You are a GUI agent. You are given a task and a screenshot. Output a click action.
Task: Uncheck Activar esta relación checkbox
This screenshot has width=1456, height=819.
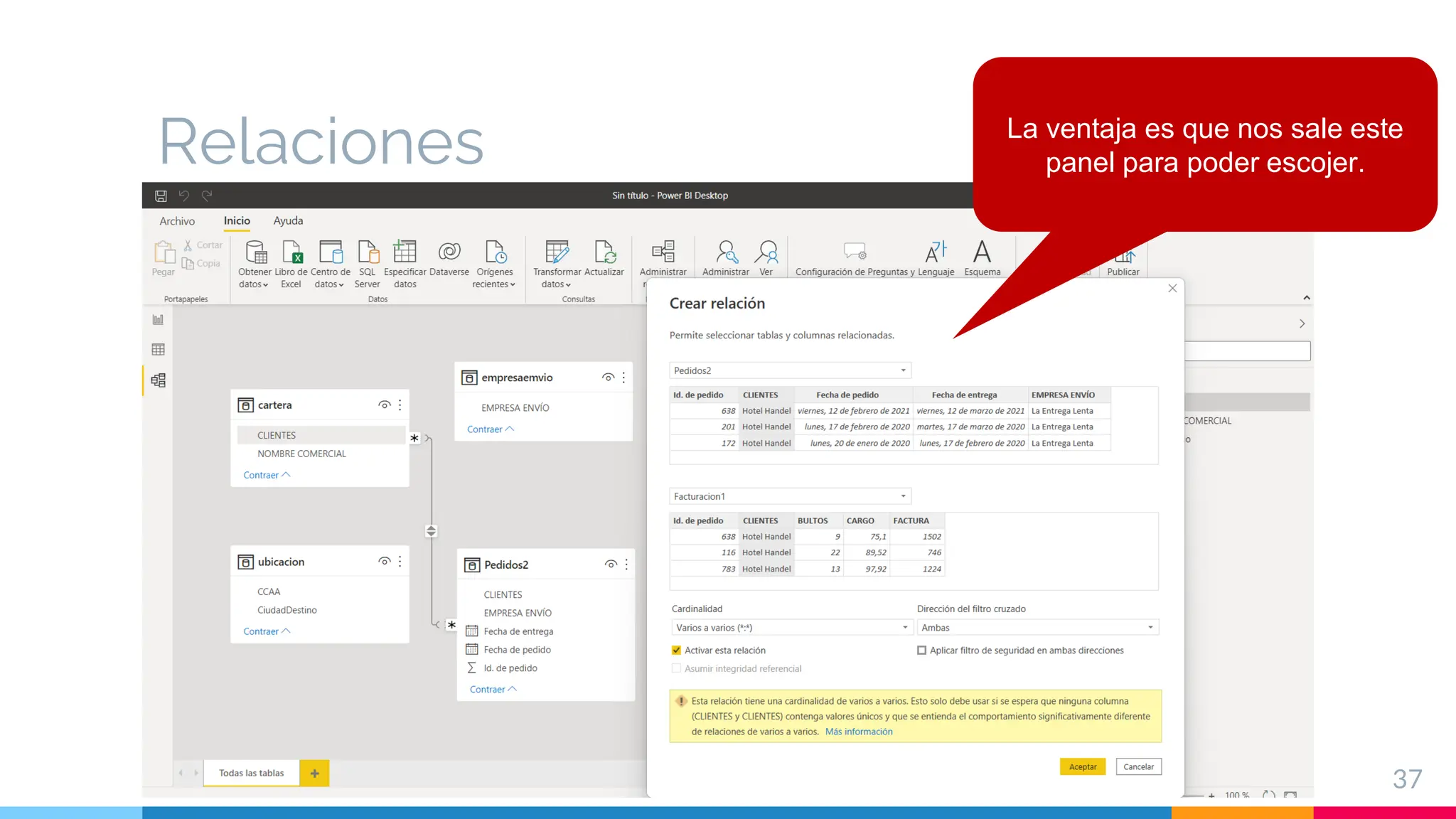pyautogui.click(x=676, y=651)
